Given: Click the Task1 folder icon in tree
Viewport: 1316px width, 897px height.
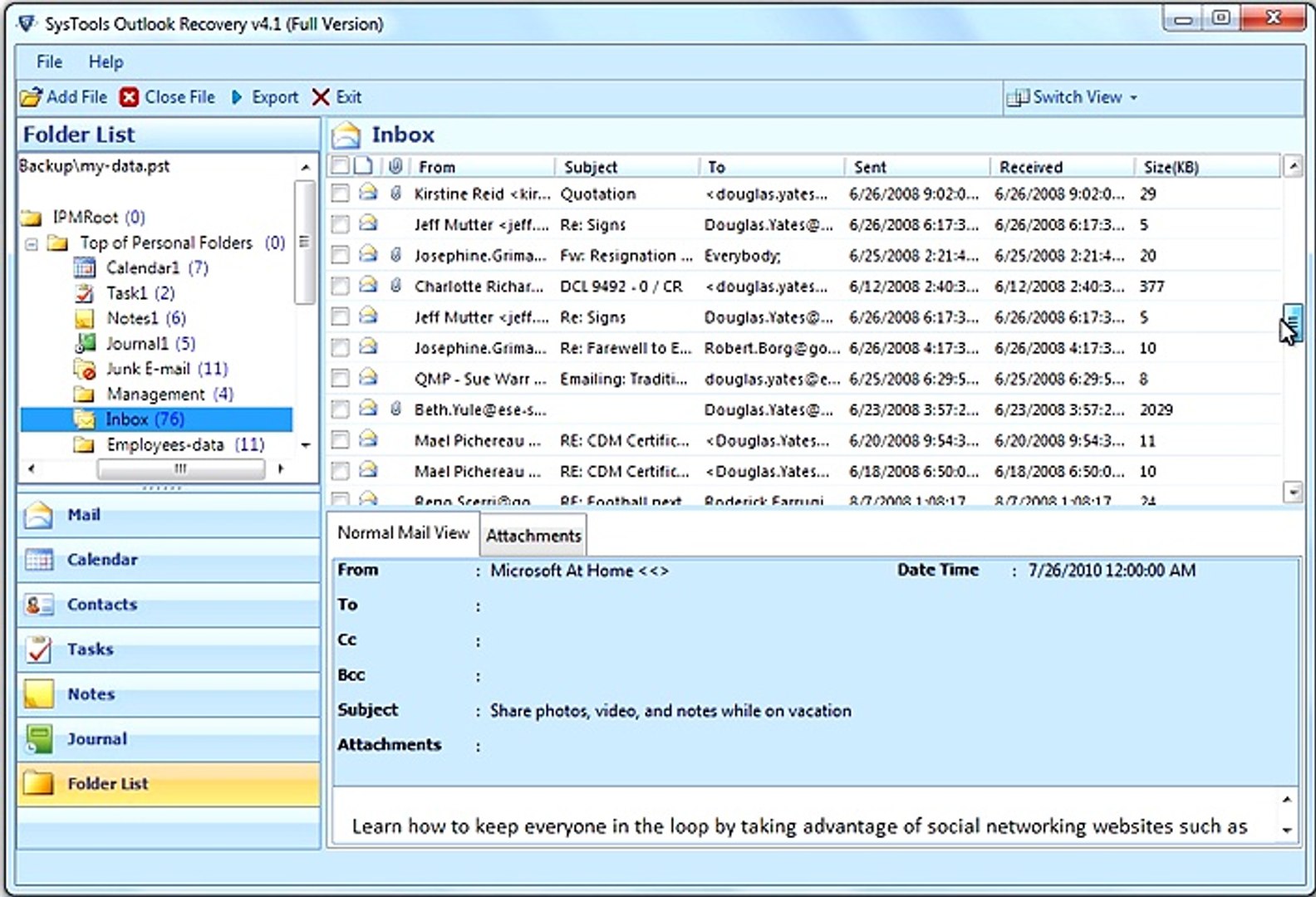Looking at the screenshot, I should pos(85,293).
